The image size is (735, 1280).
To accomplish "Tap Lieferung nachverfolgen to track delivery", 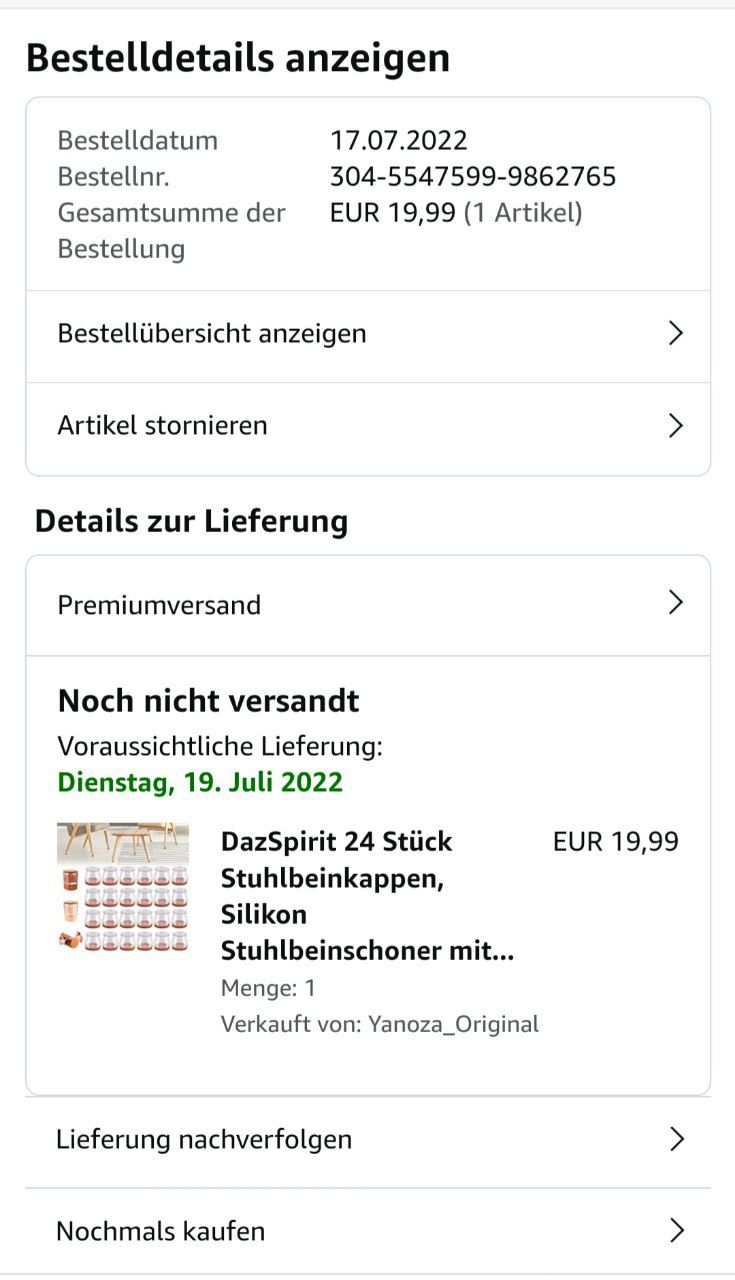I will click(204, 1139).
